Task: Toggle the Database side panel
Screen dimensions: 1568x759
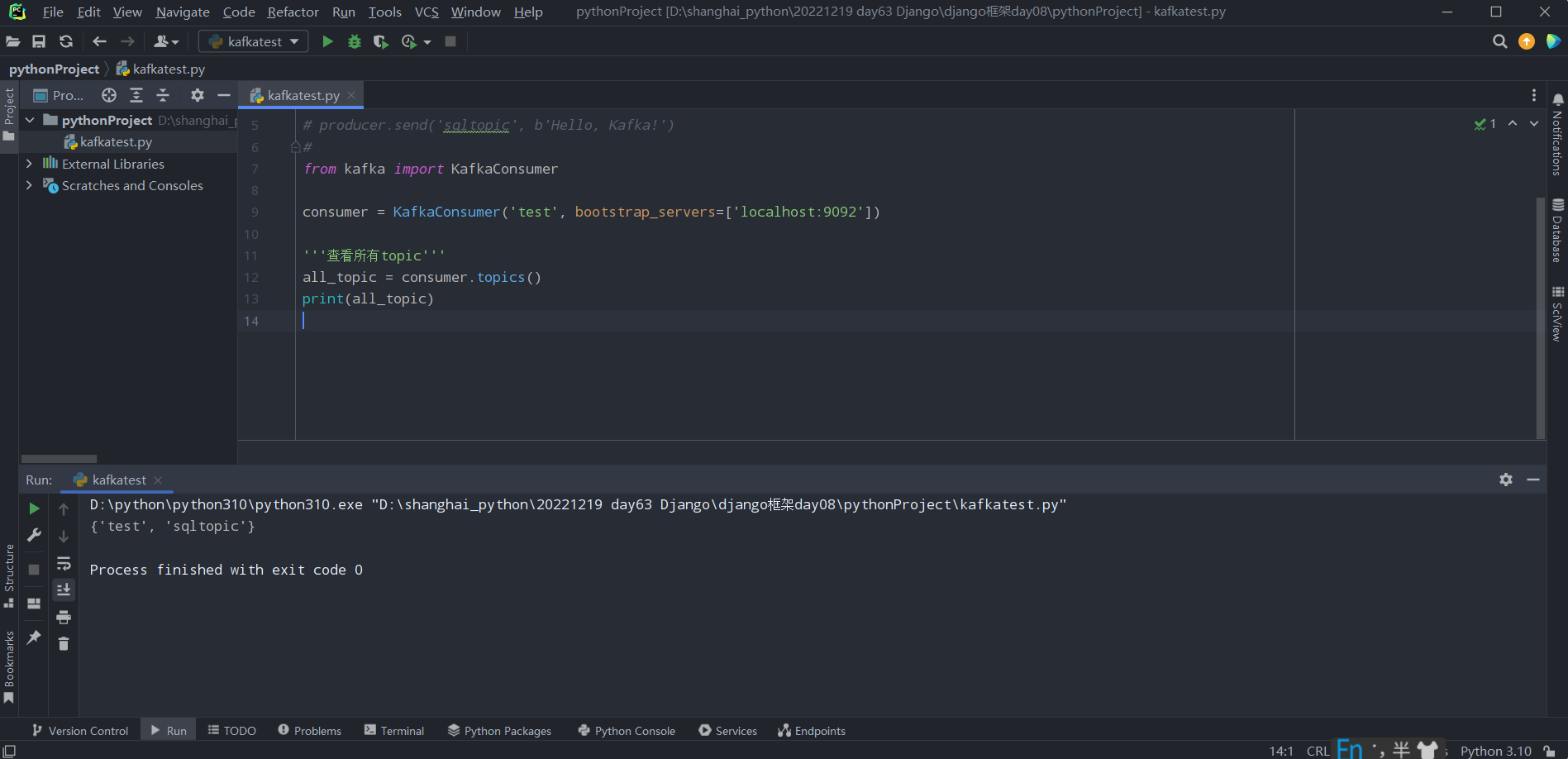Action: [1557, 231]
